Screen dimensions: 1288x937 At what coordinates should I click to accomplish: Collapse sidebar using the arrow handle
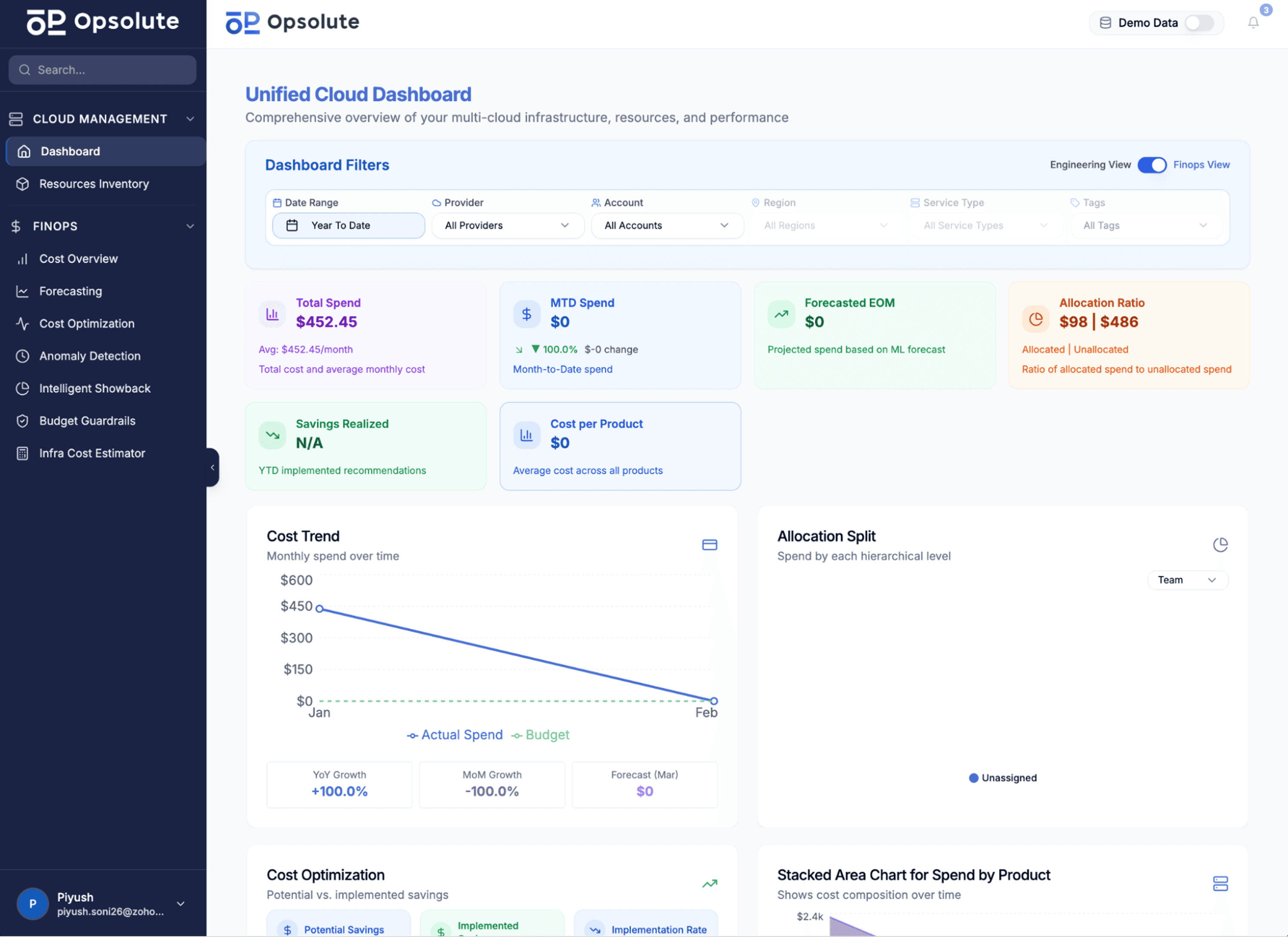(x=213, y=467)
